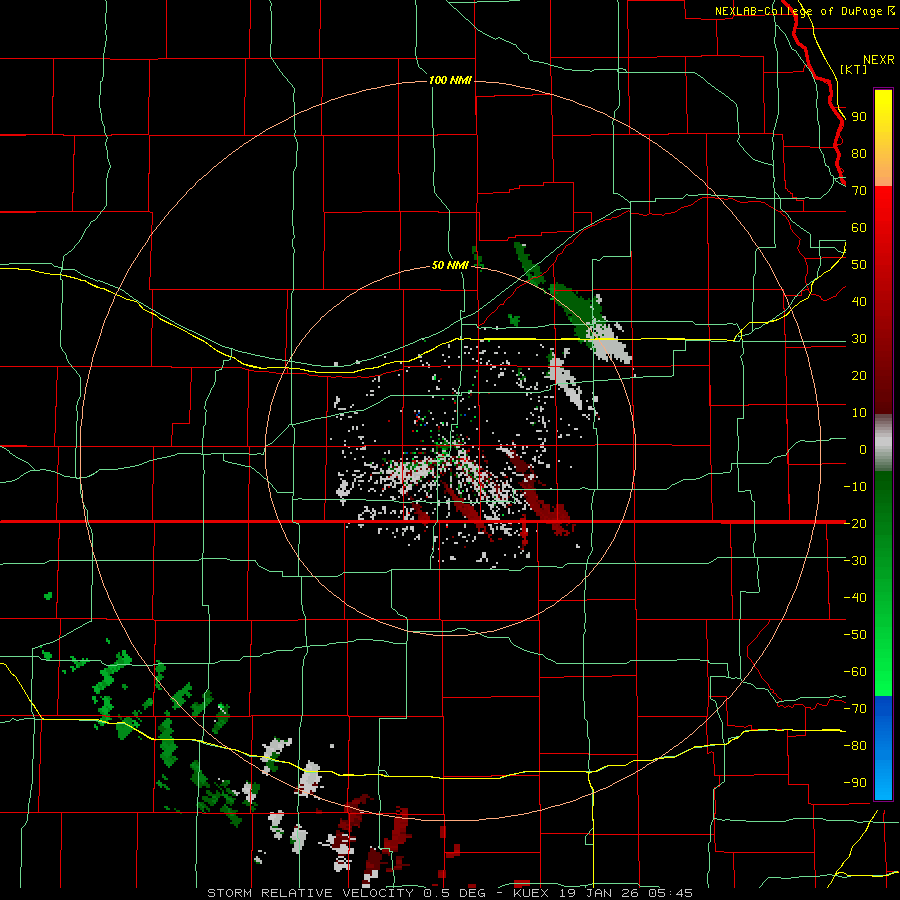Image resolution: width=900 pixels, height=900 pixels.
Task: Click the KUEX station identifier in the caption
Action: coord(531,893)
